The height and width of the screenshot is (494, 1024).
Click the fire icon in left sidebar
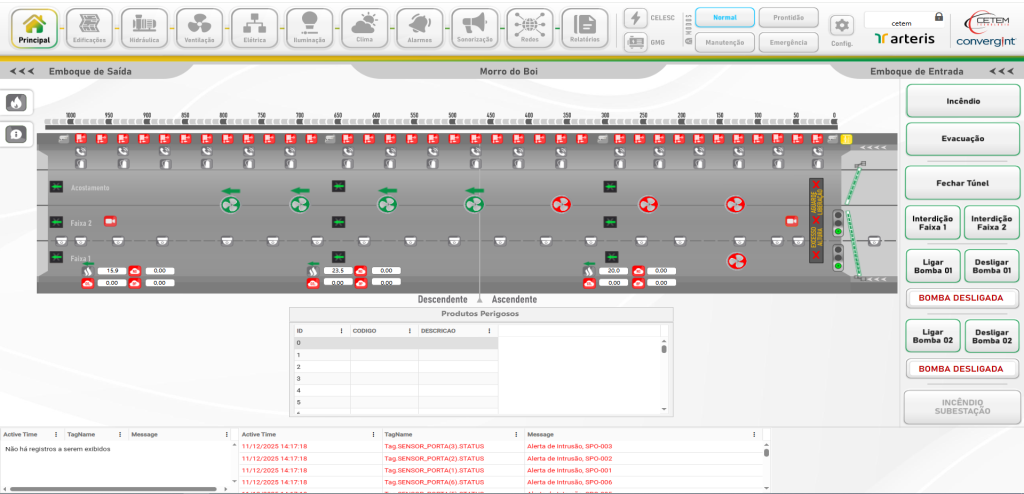[x=17, y=103]
